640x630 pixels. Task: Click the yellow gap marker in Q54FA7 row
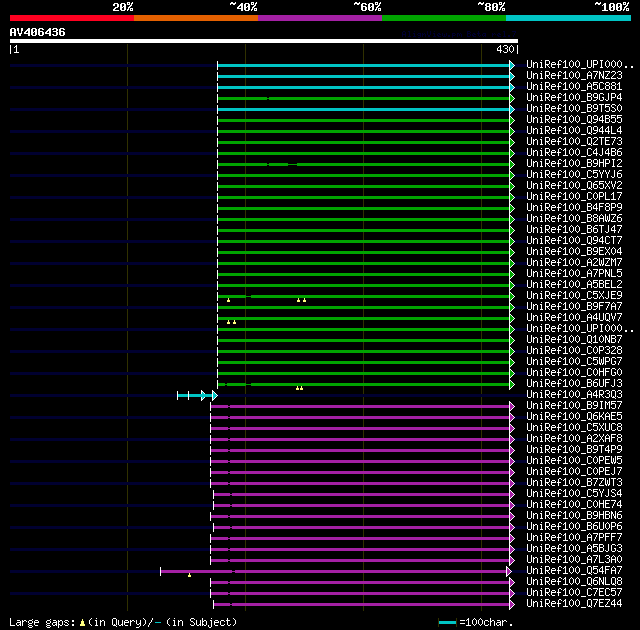(x=189, y=575)
